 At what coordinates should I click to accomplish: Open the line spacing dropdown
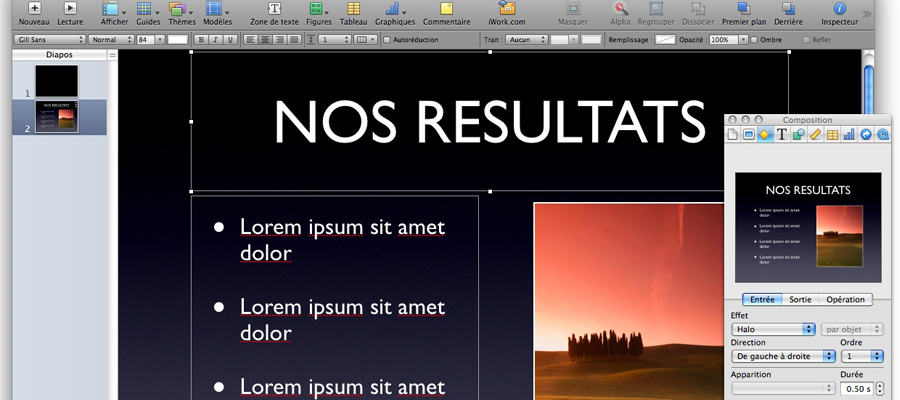[335, 40]
